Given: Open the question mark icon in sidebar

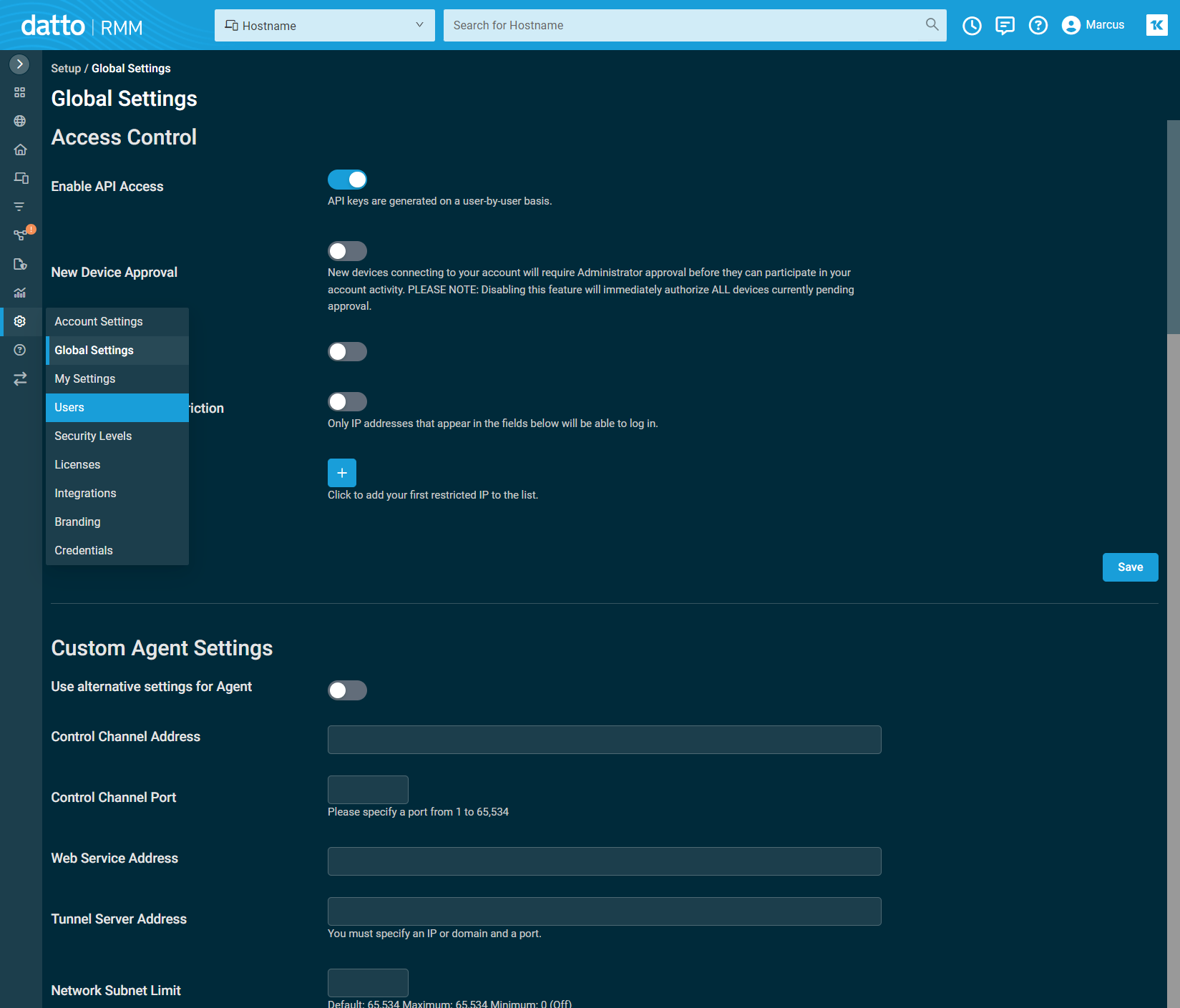Looking at the screenshot, I should (x=20, y=350).
